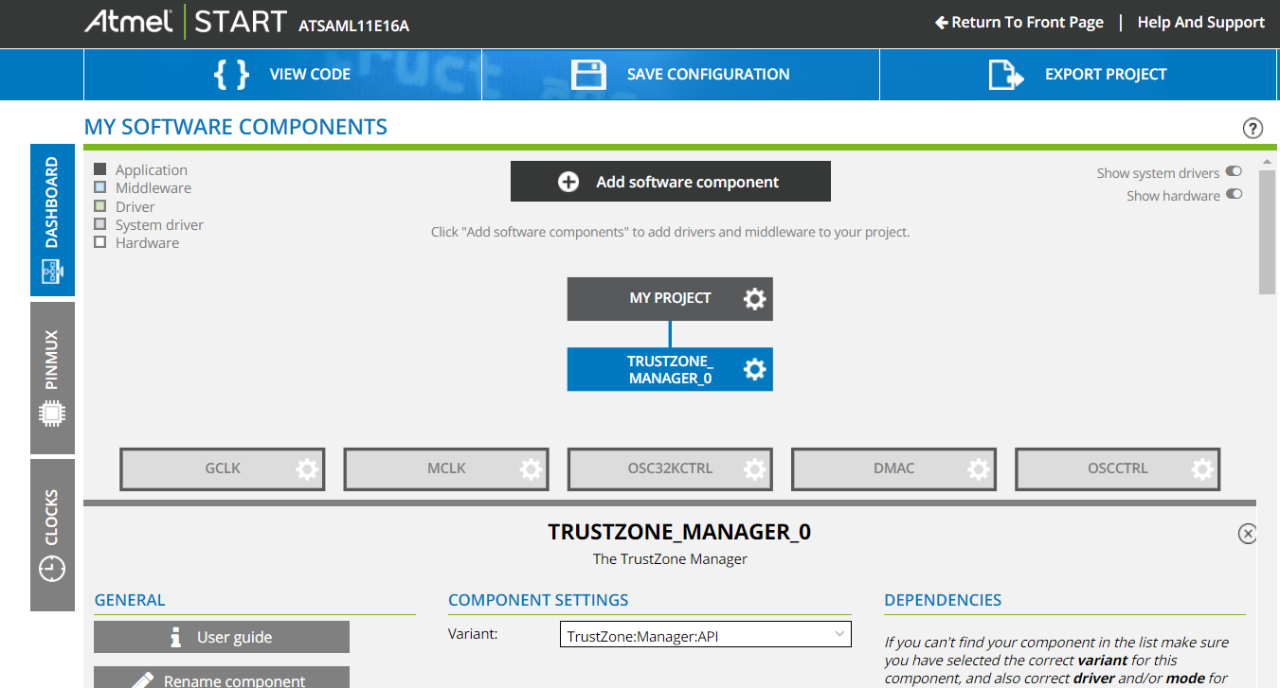The image size is (1280, 688).
Task: Click the DMAC gear icon
Action: (x=979, y=469)
